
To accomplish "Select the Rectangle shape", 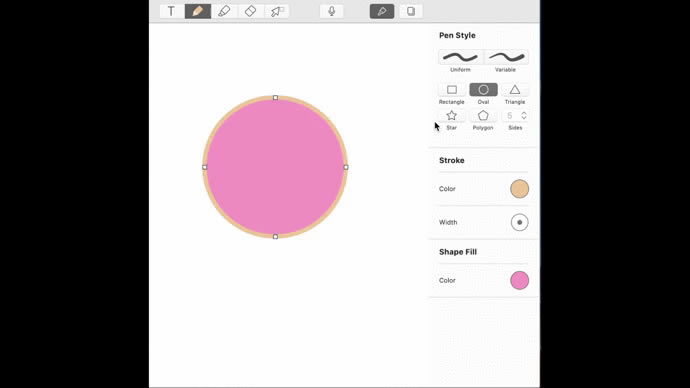I will 452,90.
